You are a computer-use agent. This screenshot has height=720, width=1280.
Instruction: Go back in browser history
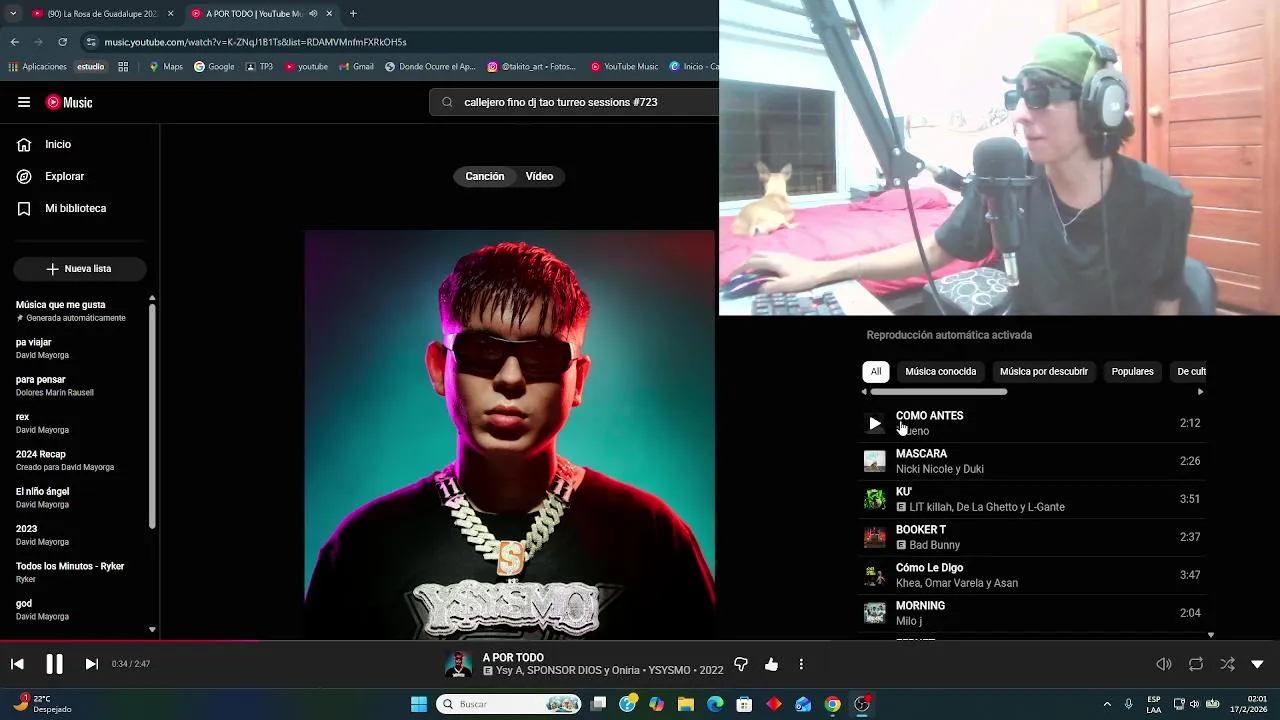14,42
